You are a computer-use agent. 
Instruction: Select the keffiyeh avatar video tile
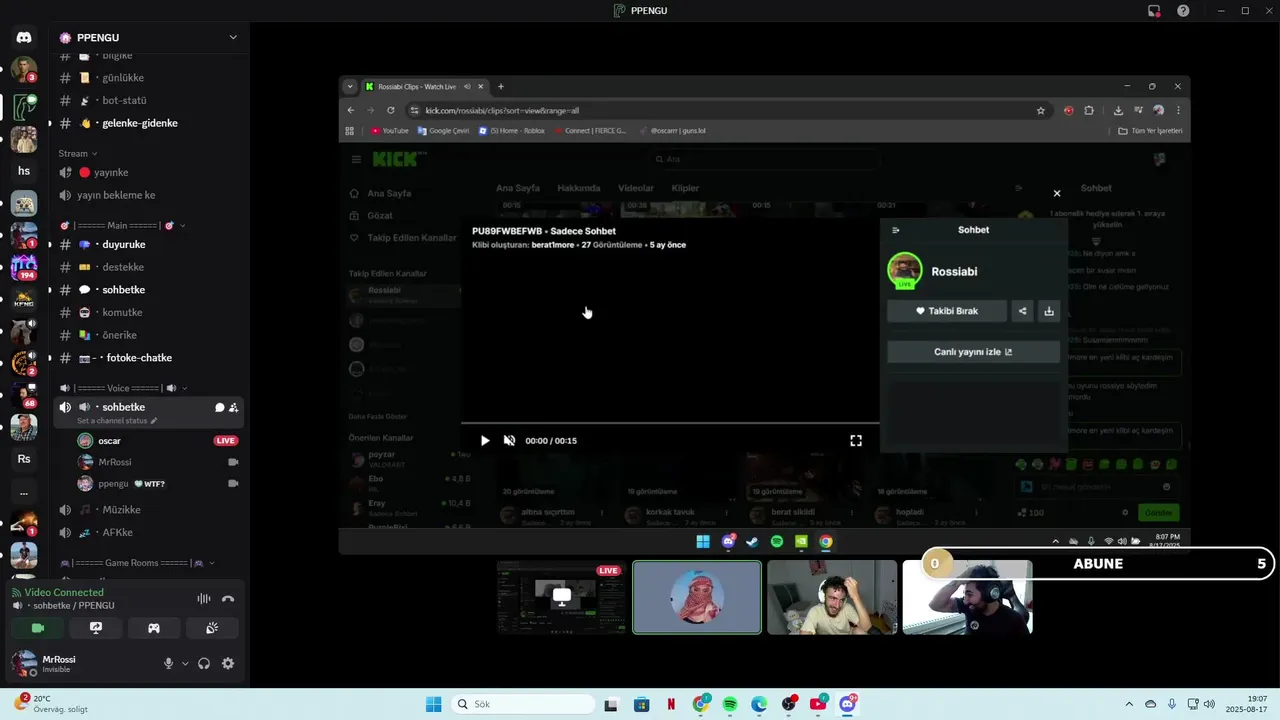click(x=697, y=597)
